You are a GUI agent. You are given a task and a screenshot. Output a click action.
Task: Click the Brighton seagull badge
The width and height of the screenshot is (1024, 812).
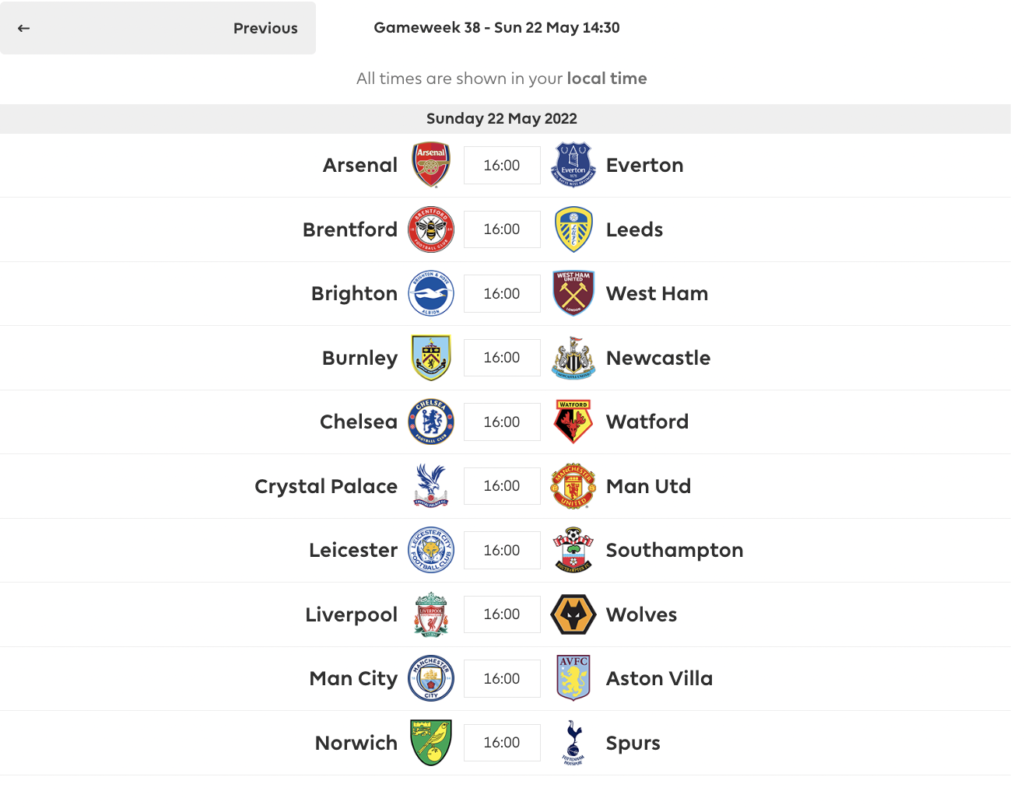tap(431, 293)
